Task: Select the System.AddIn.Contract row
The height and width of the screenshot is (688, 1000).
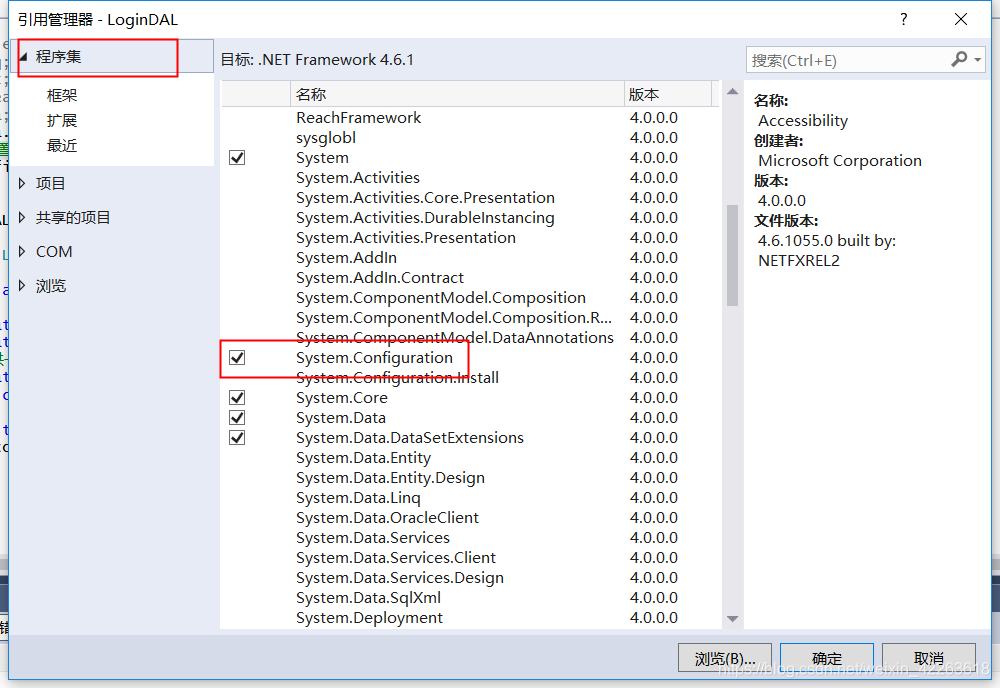Action: (x=470, y=278)
